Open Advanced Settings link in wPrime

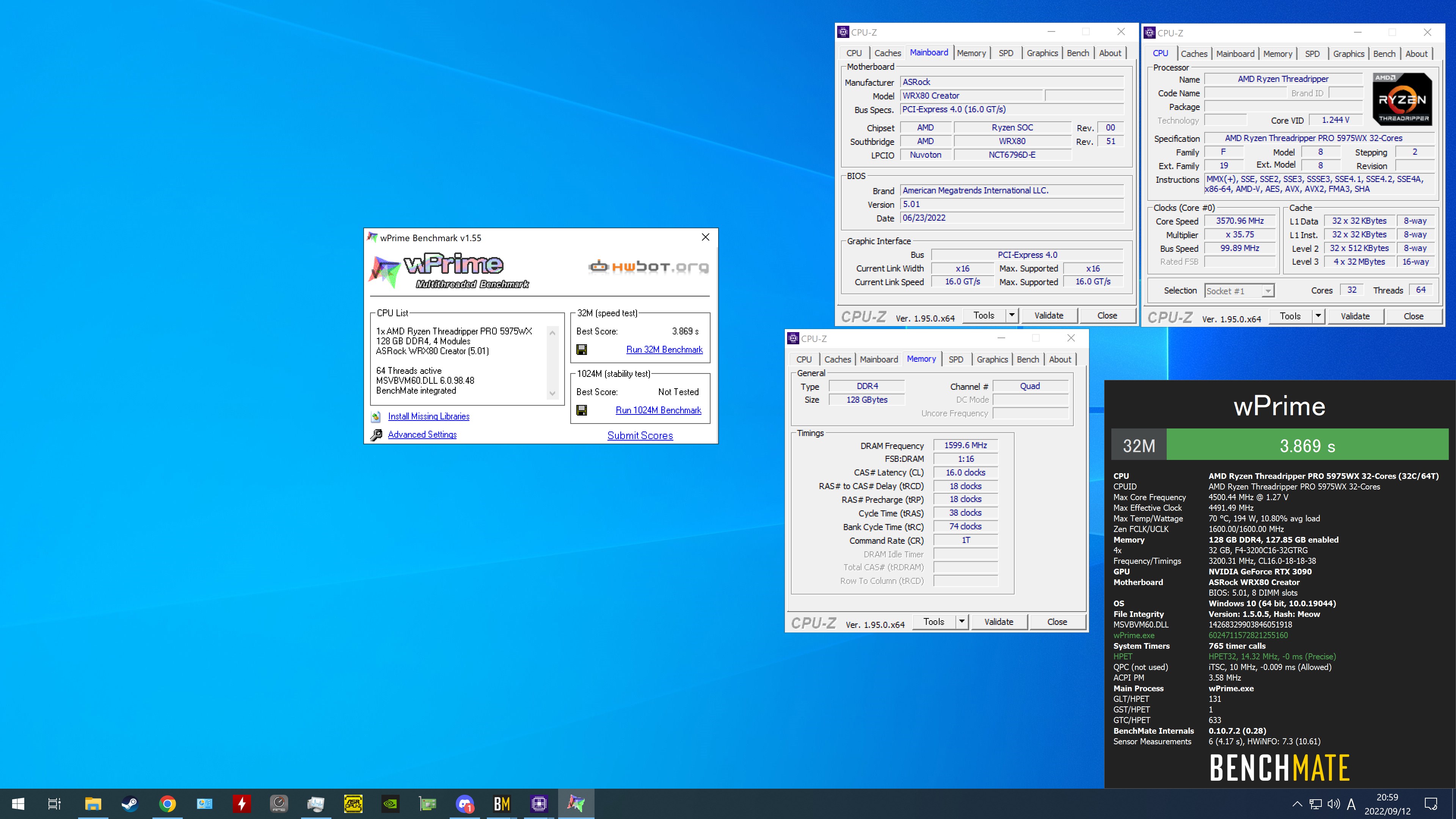click(x=422, y=435)
